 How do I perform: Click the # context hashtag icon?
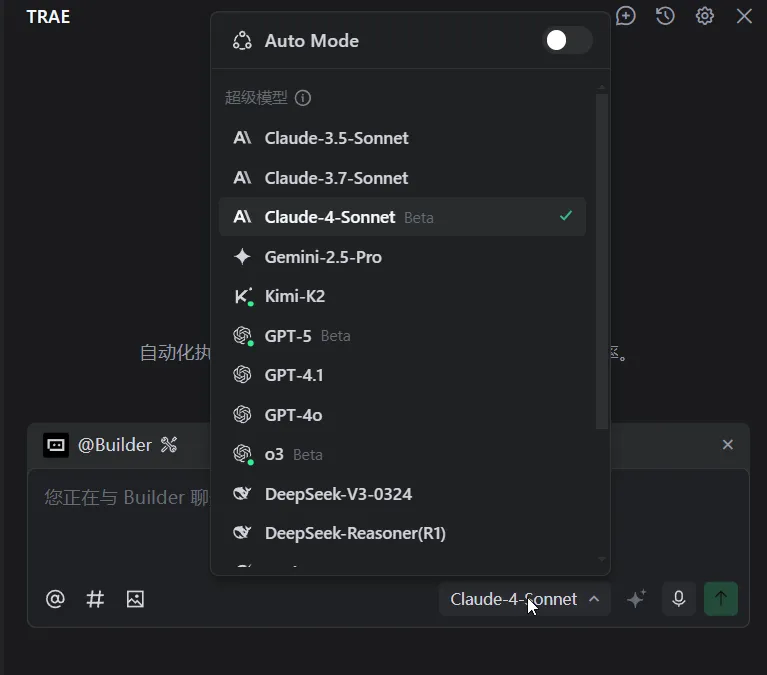95,599
